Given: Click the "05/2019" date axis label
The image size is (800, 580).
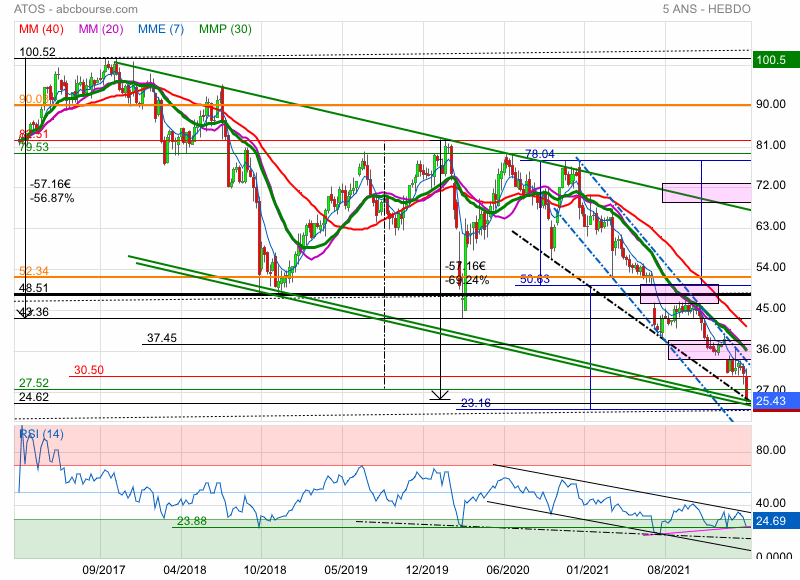Looking at the screenshot, I should (346, 570).
